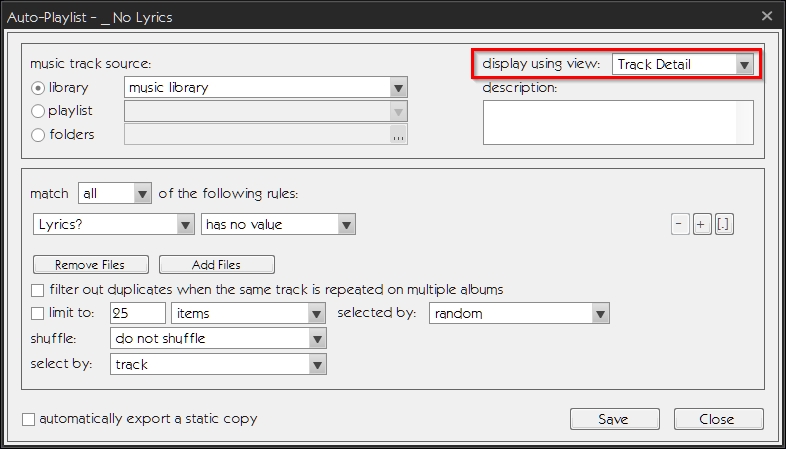
Task: Add a new rule with plus button
Action: click(702, 225)
